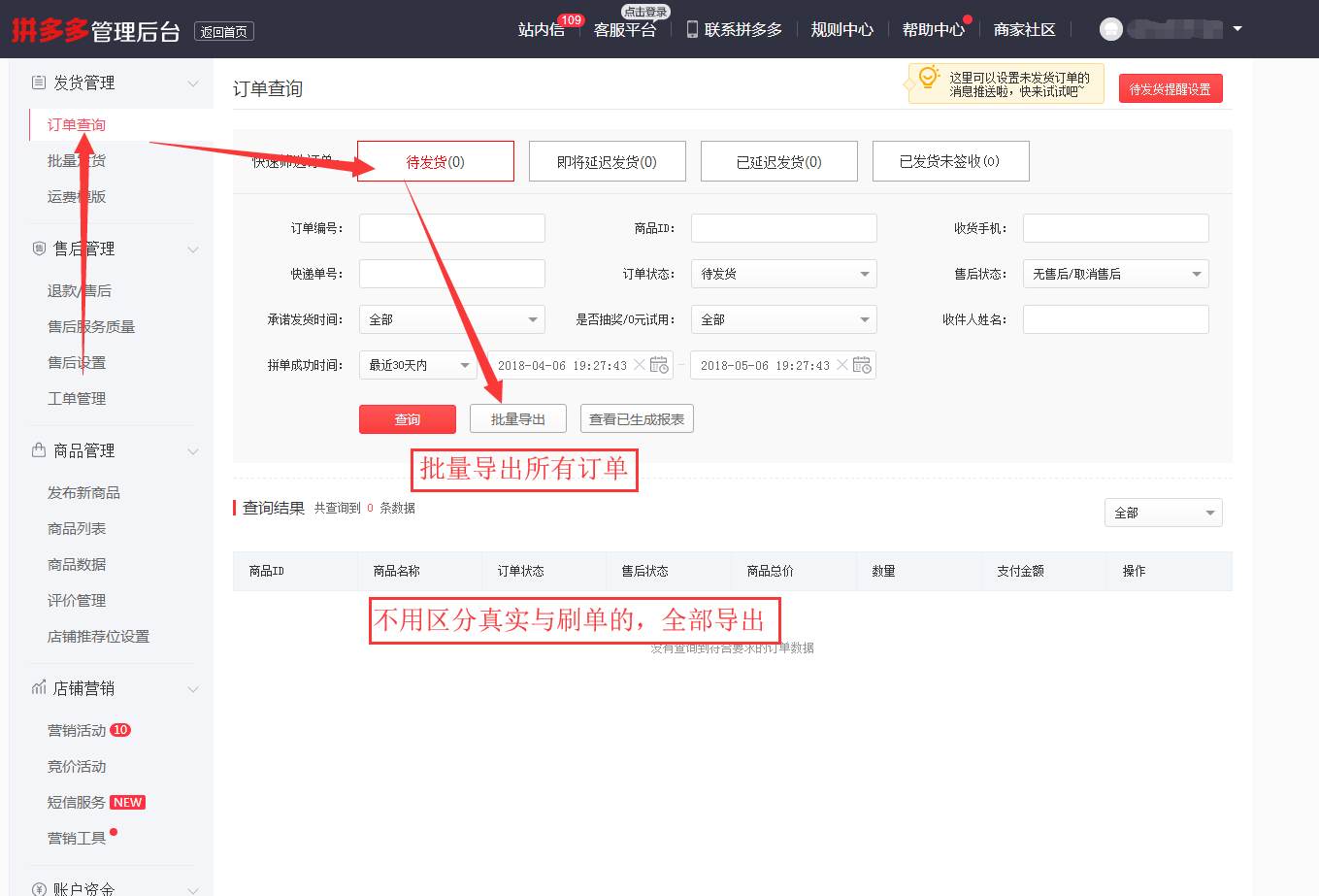Select the 即将延迟发货(0) quick filter

click(x=608, y=161)
